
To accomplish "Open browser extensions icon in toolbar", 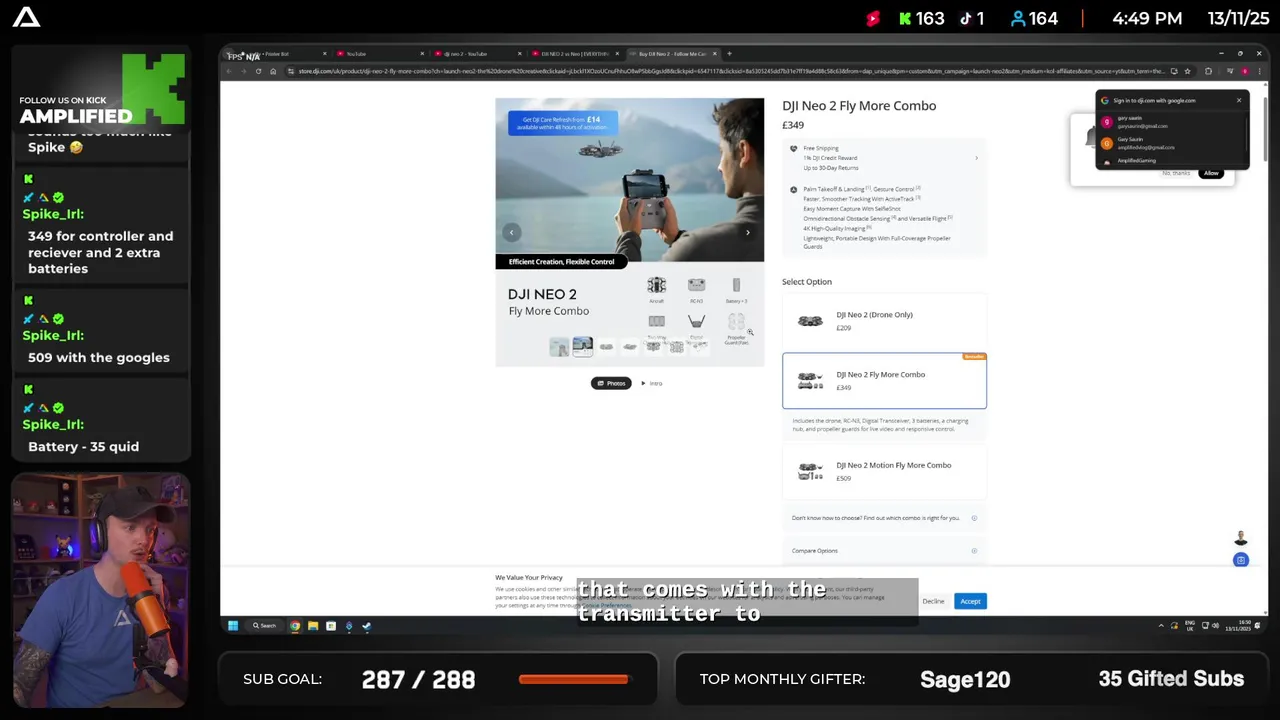I will (x=1208, y=71).
